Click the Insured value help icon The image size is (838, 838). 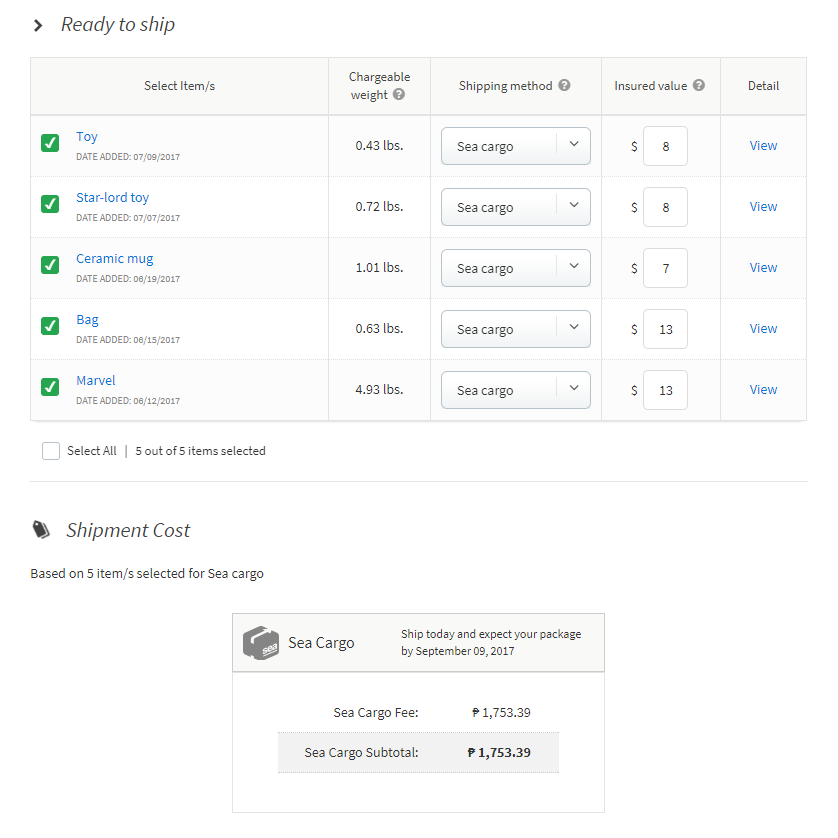[699, 86]
